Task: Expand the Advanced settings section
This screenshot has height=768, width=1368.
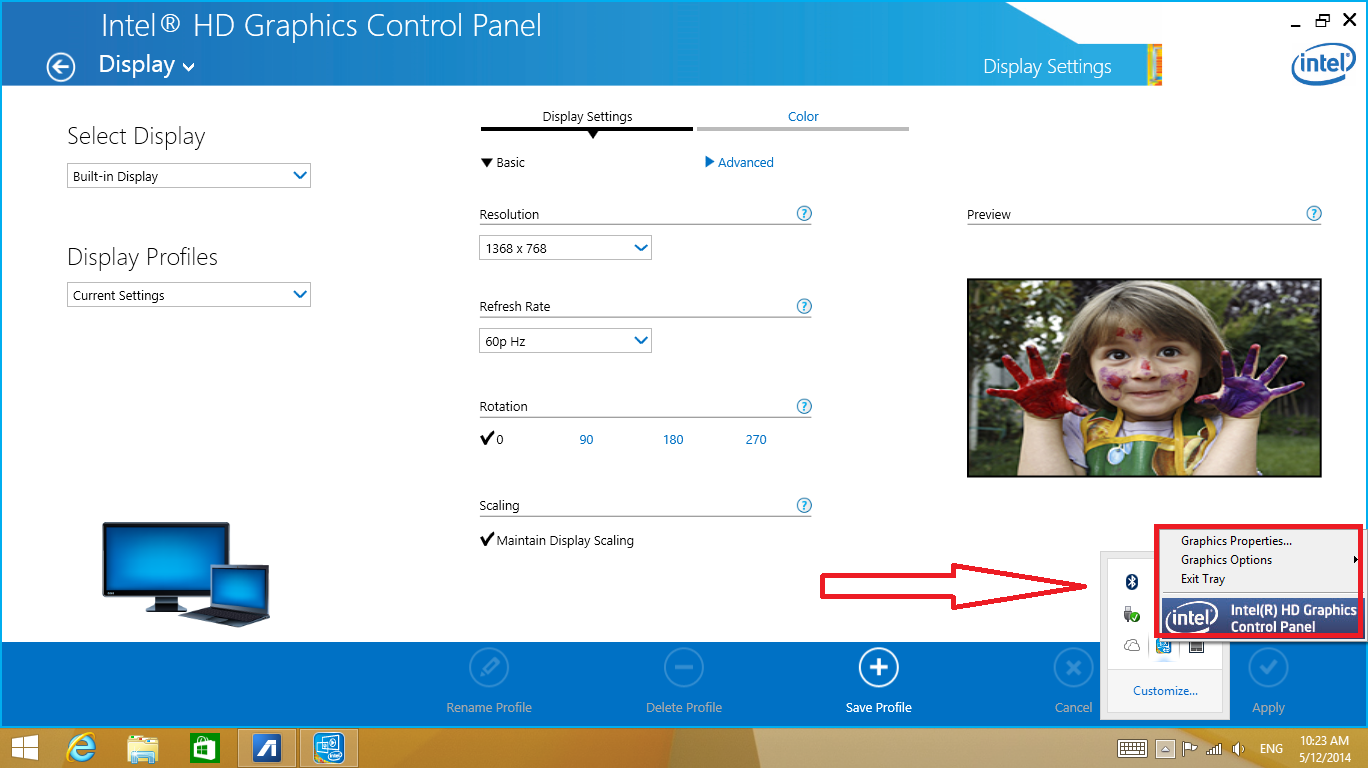Action: pyautogui.click(x=739, y=162)
